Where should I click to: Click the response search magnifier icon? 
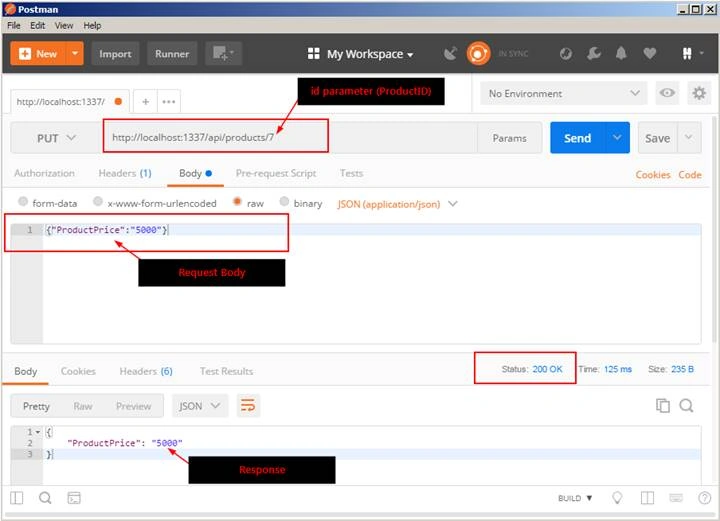[x=686, y=405]
